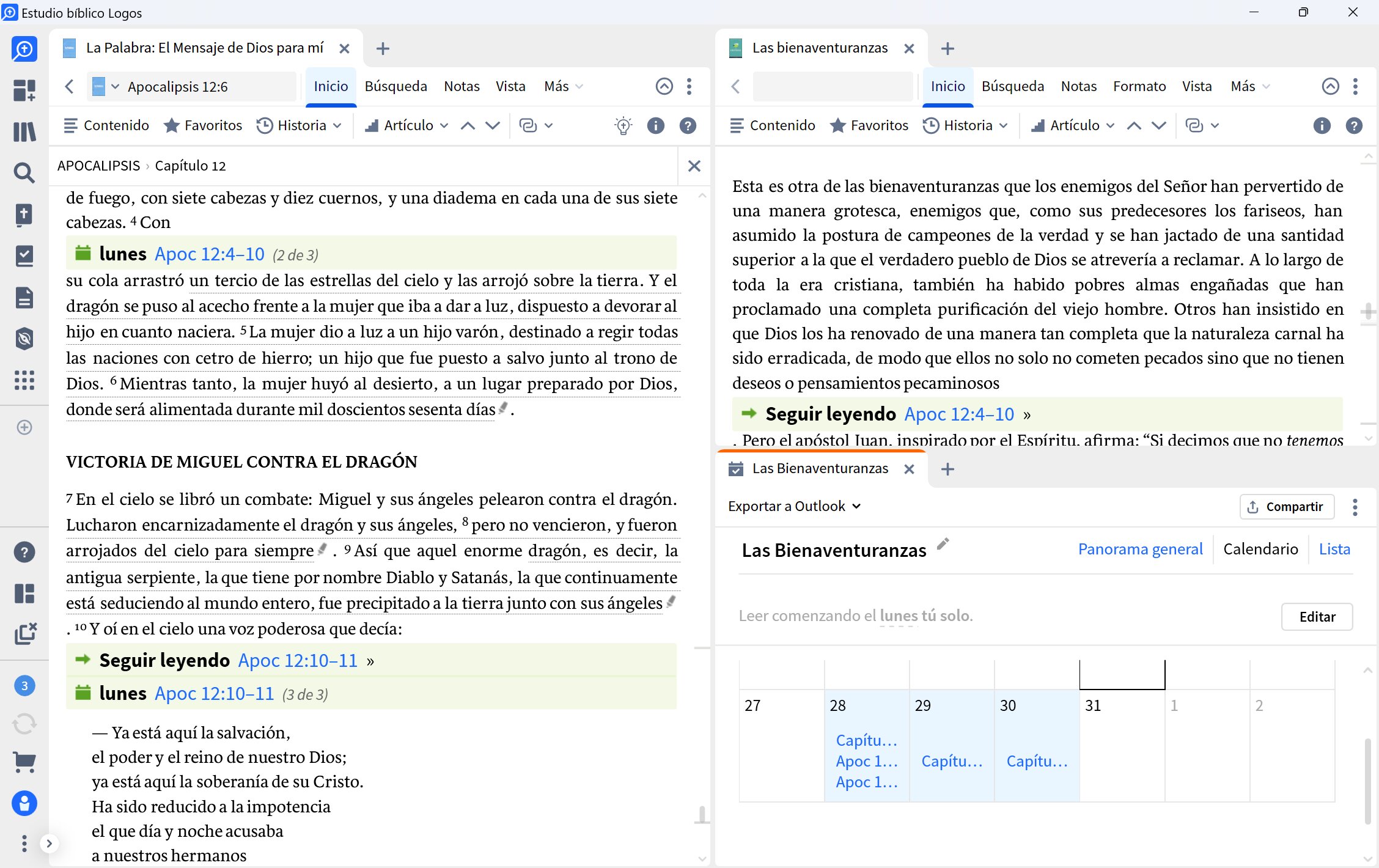Screen dimensions: 1379x868
Task: Click the sync refresh icon in sidebar
Action: click(24, 724)
